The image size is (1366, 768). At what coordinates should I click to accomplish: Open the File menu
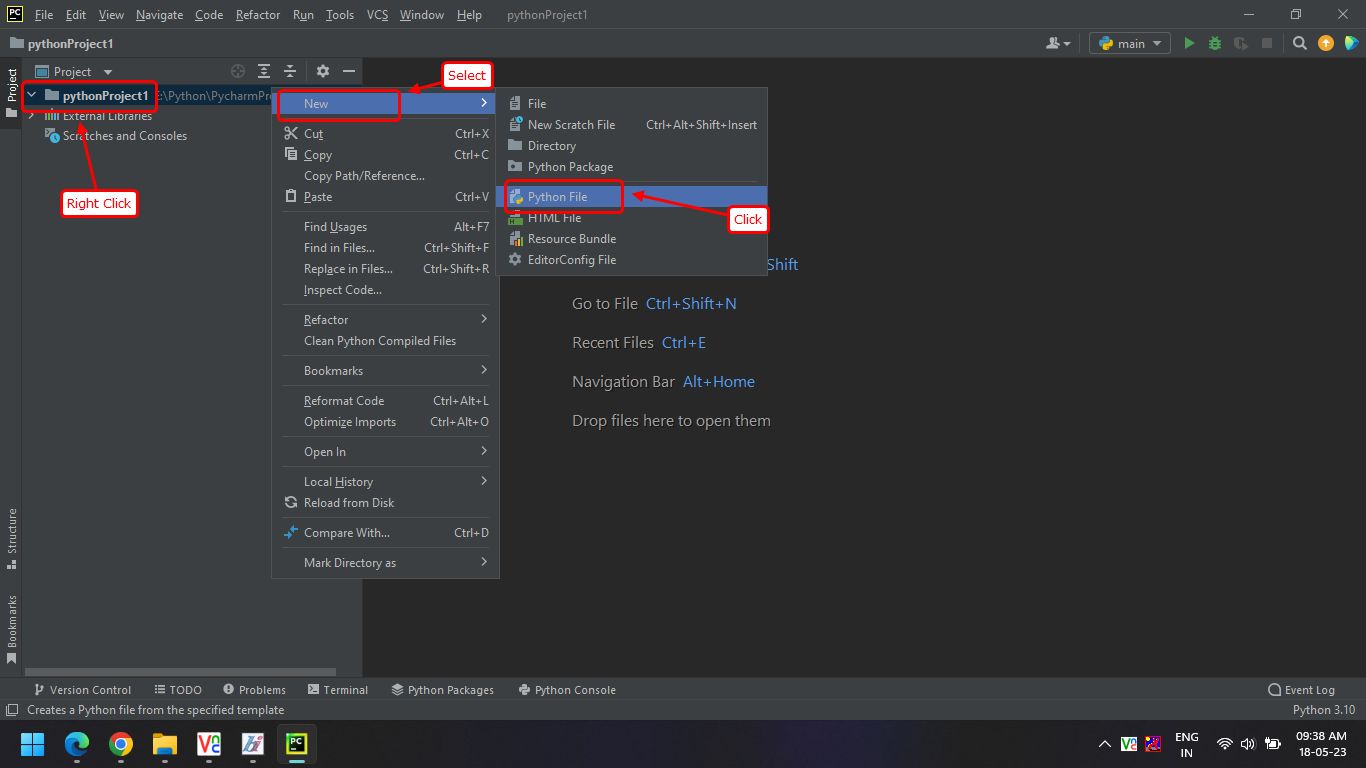click(44, 15)
